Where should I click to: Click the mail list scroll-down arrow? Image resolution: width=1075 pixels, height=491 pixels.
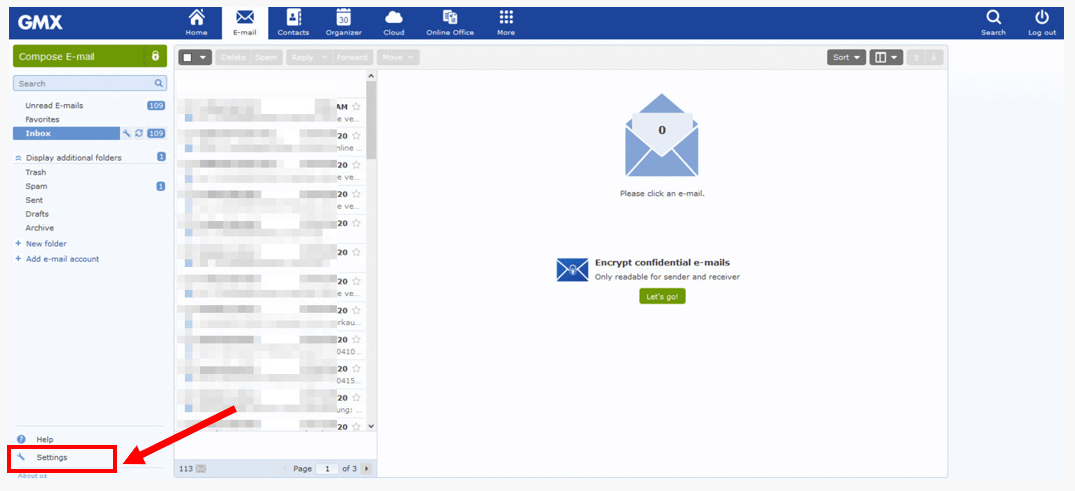pos(371,426)
